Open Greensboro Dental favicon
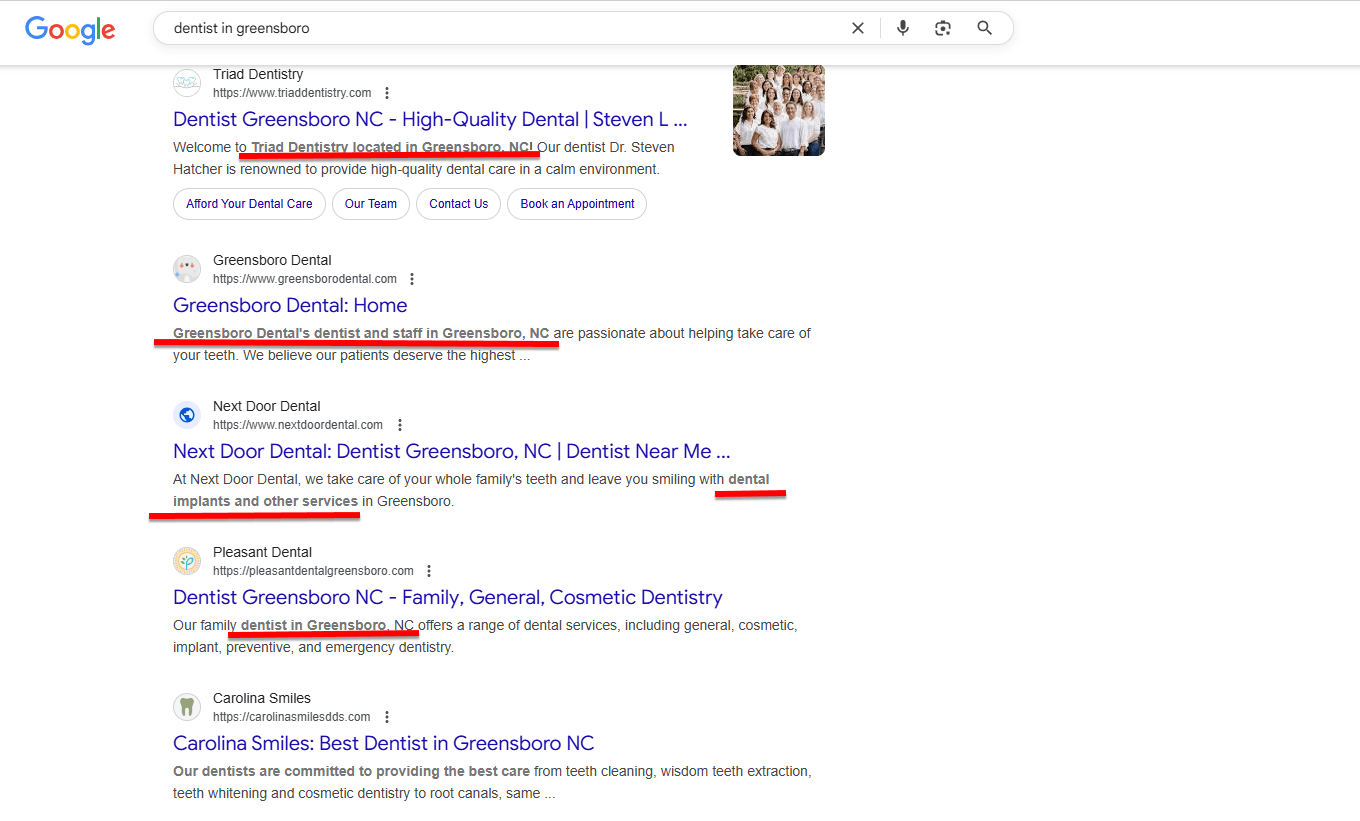Screen dimensions: 1360x821 click(187, 269)
